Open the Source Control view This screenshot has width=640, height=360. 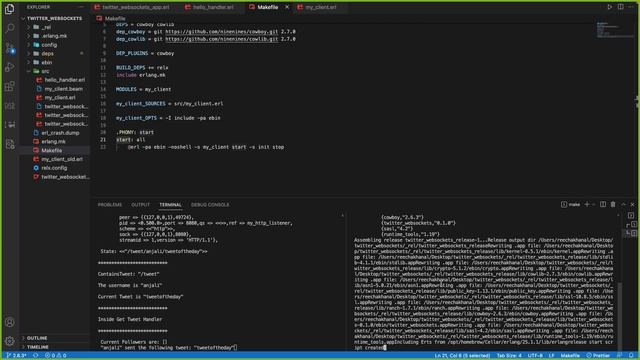pyautogui.click(x=9, y=48)
